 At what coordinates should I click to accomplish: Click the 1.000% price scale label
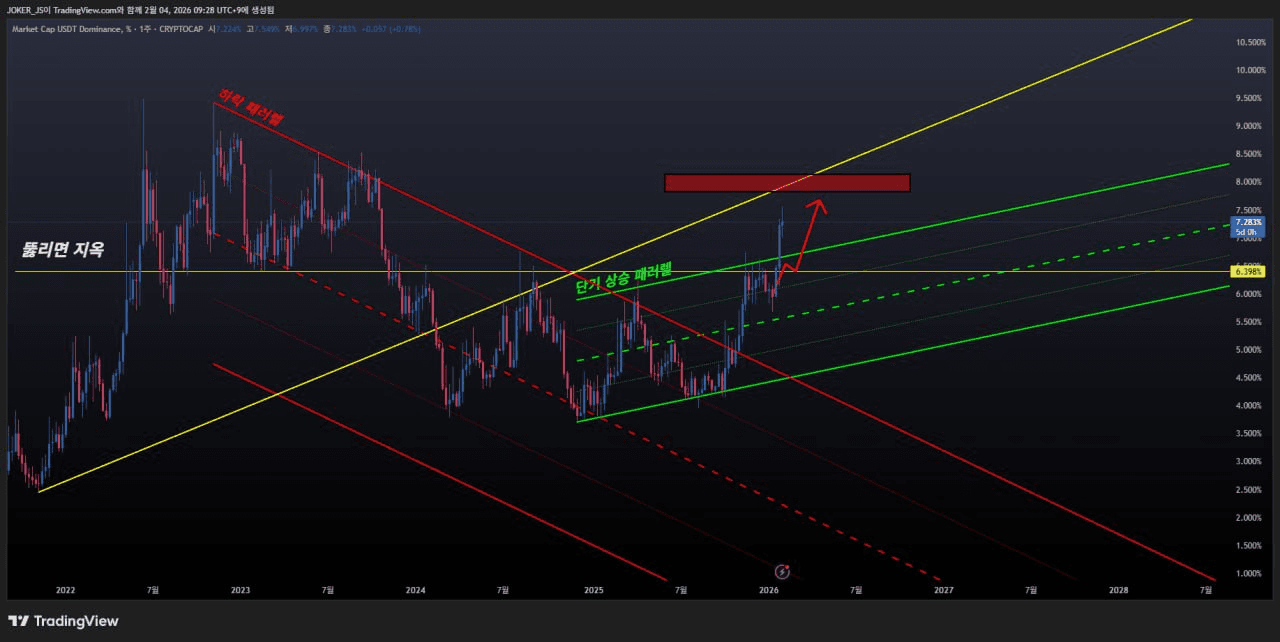(1249, 574)
